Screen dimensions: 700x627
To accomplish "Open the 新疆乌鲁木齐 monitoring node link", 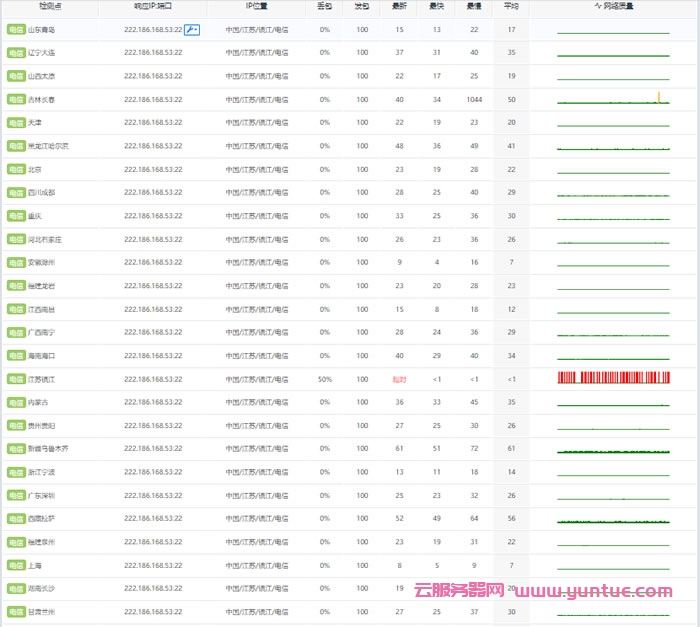I will pyautogui.click(x=48, y=449).
